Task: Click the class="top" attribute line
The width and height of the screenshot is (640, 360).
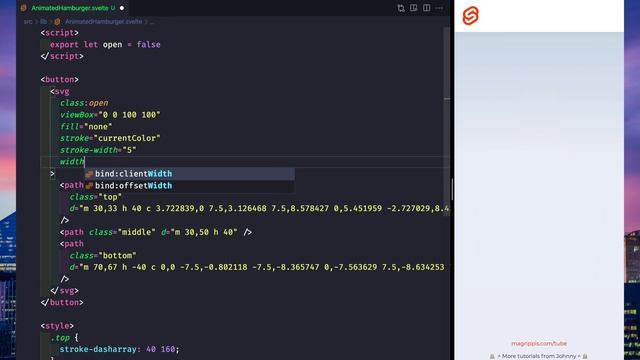Action: (96, 197)
